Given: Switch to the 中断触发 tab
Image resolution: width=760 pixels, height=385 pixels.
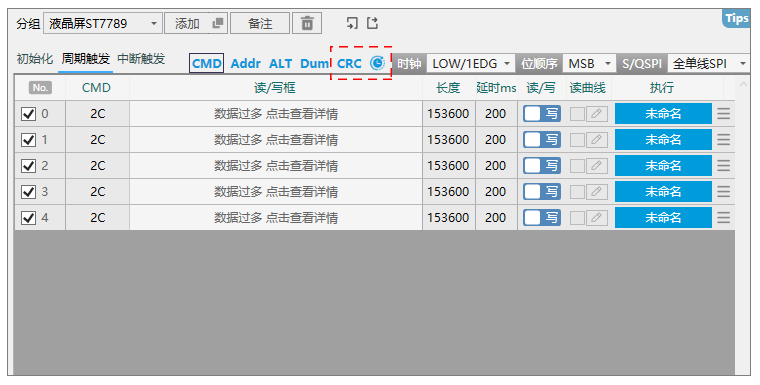Looking at the screenshot, I should pos(141,59).
